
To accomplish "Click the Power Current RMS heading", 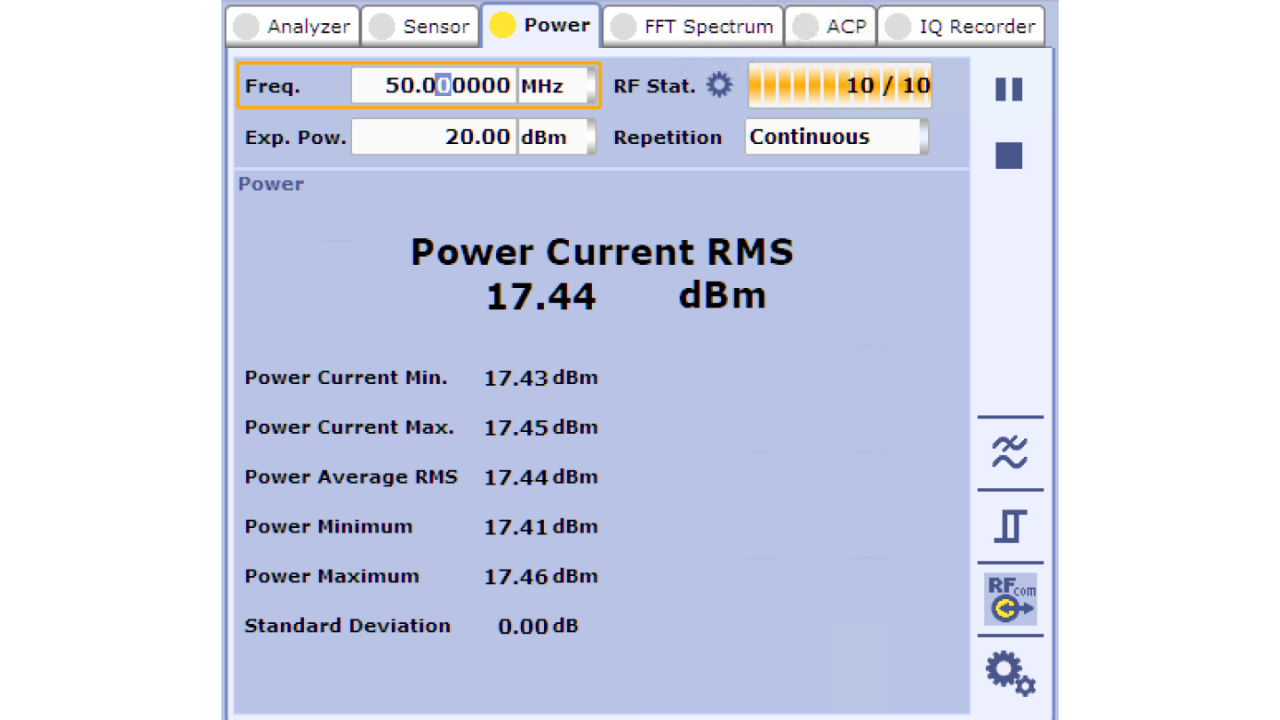I will pyautogui.click(x=602, y=252).
